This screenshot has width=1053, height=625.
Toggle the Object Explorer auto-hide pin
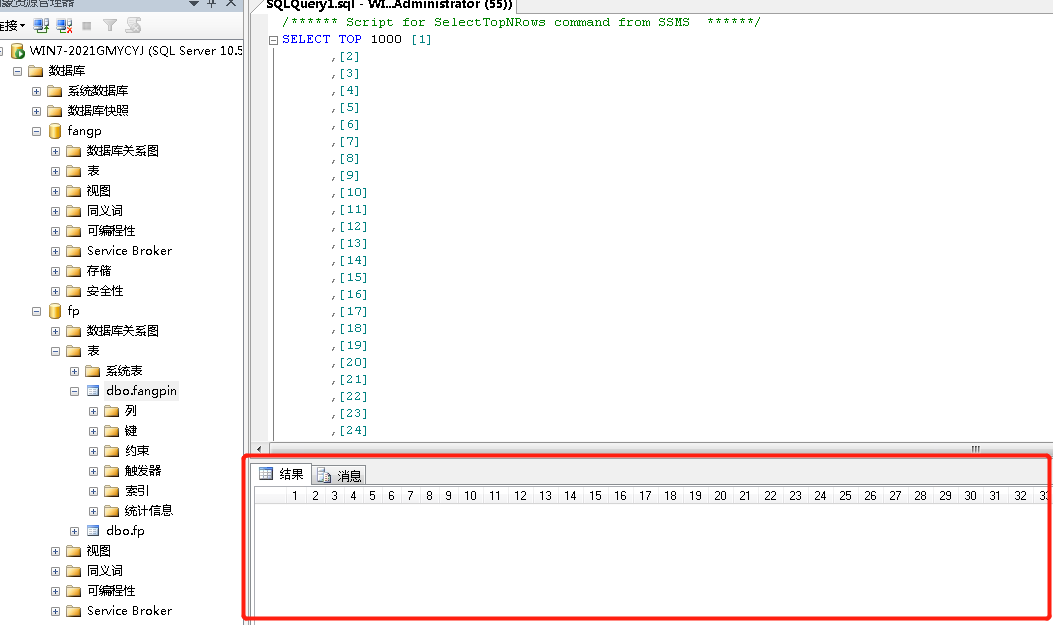coord(212,3)
